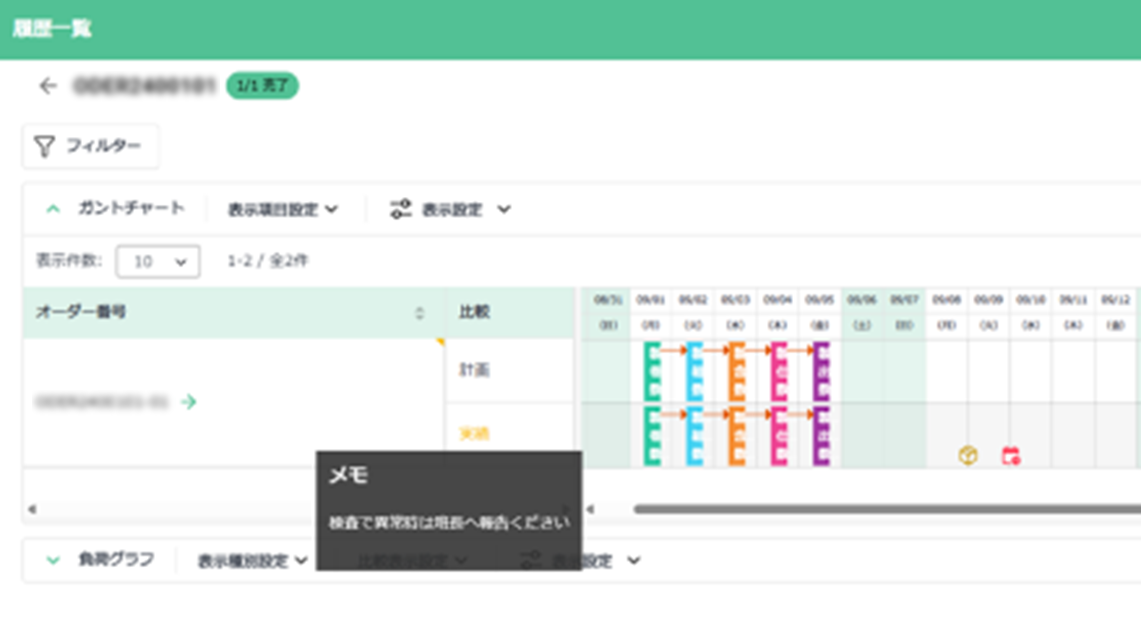Open the 表示種別設定 dropdown
This screenshot has height=631, width=1141.
click(252, 561)
